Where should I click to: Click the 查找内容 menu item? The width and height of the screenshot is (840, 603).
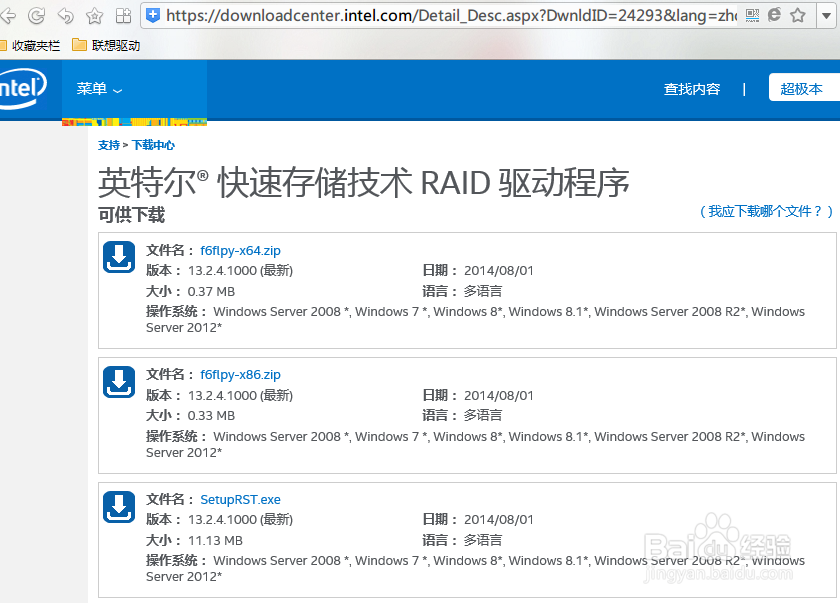click(x=692, y=89)
